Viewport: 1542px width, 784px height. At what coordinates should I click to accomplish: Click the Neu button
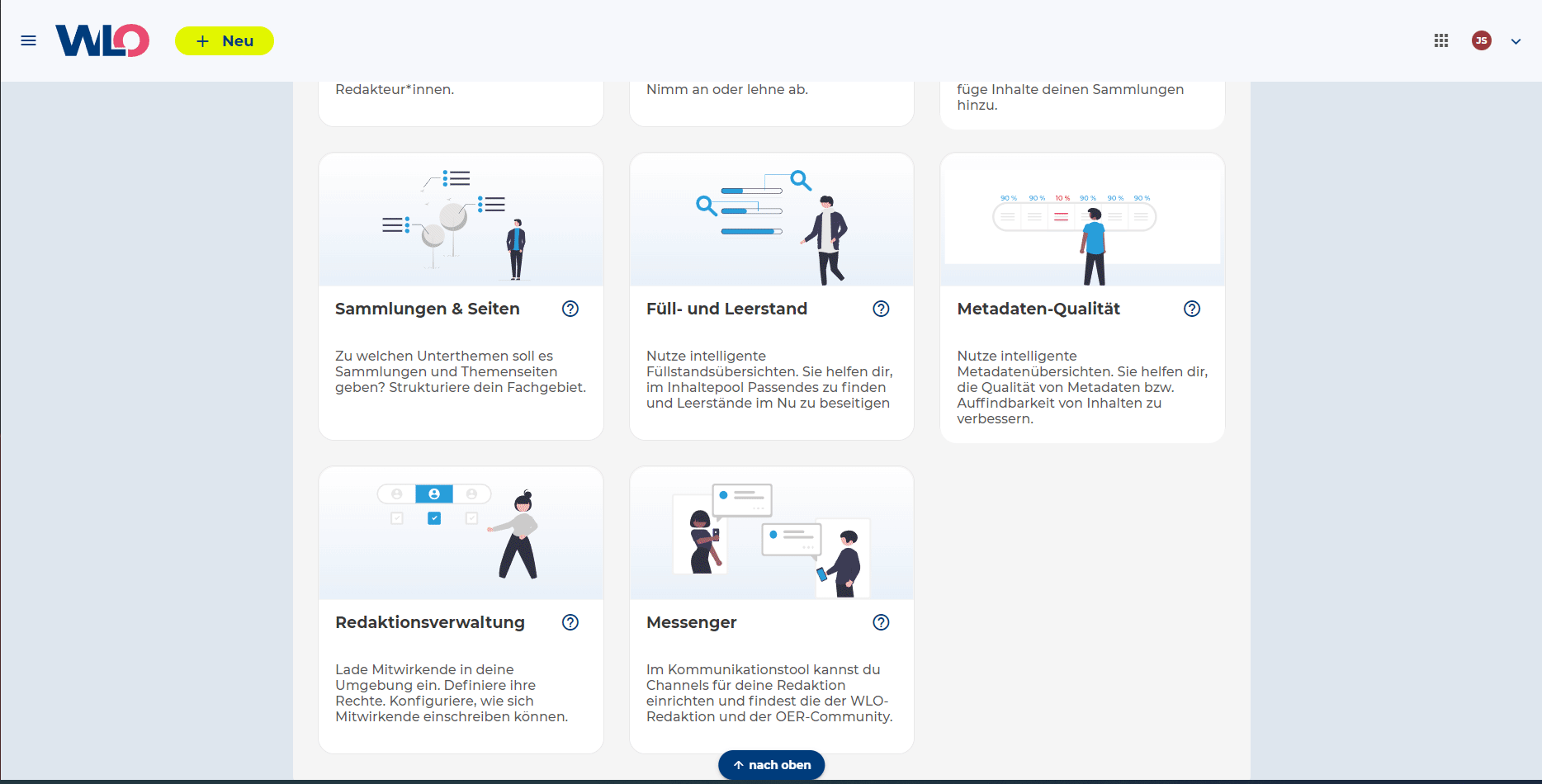point(225,40)
